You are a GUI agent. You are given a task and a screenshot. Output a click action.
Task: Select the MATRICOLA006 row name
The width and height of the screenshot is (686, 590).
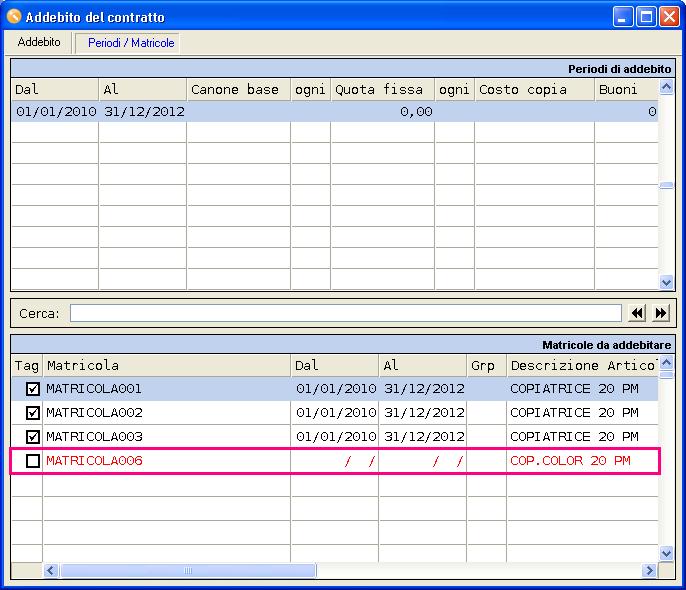point(94,461)
